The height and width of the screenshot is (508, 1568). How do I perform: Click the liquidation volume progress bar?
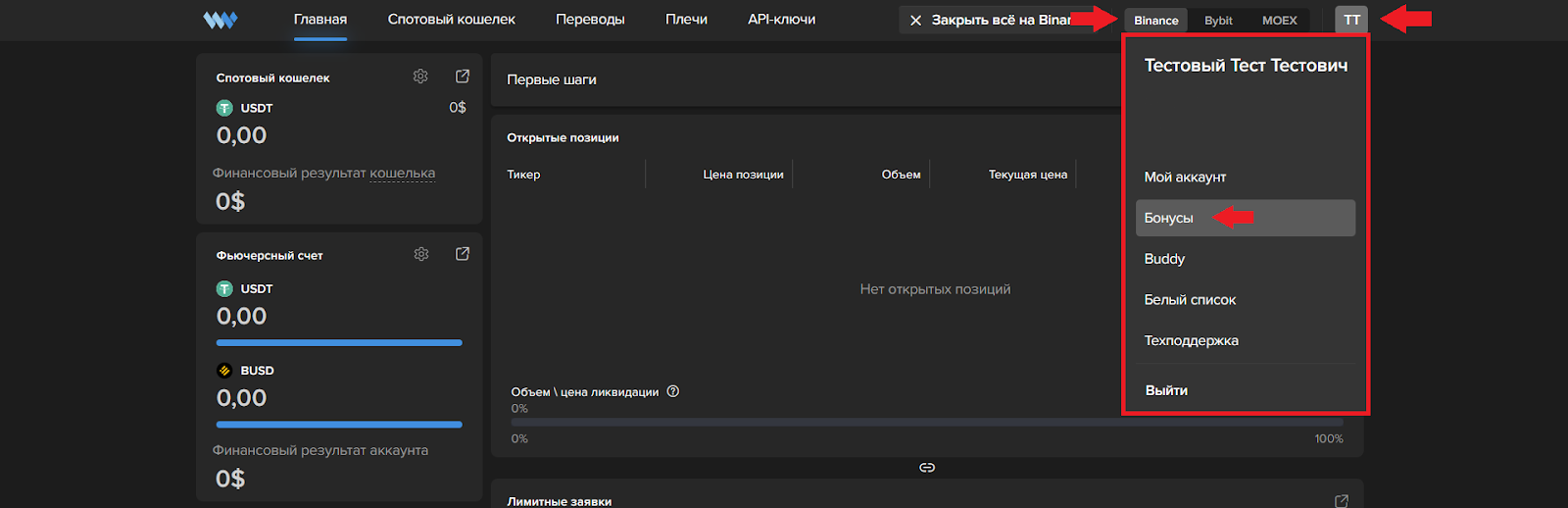click(x=926, y=423)
